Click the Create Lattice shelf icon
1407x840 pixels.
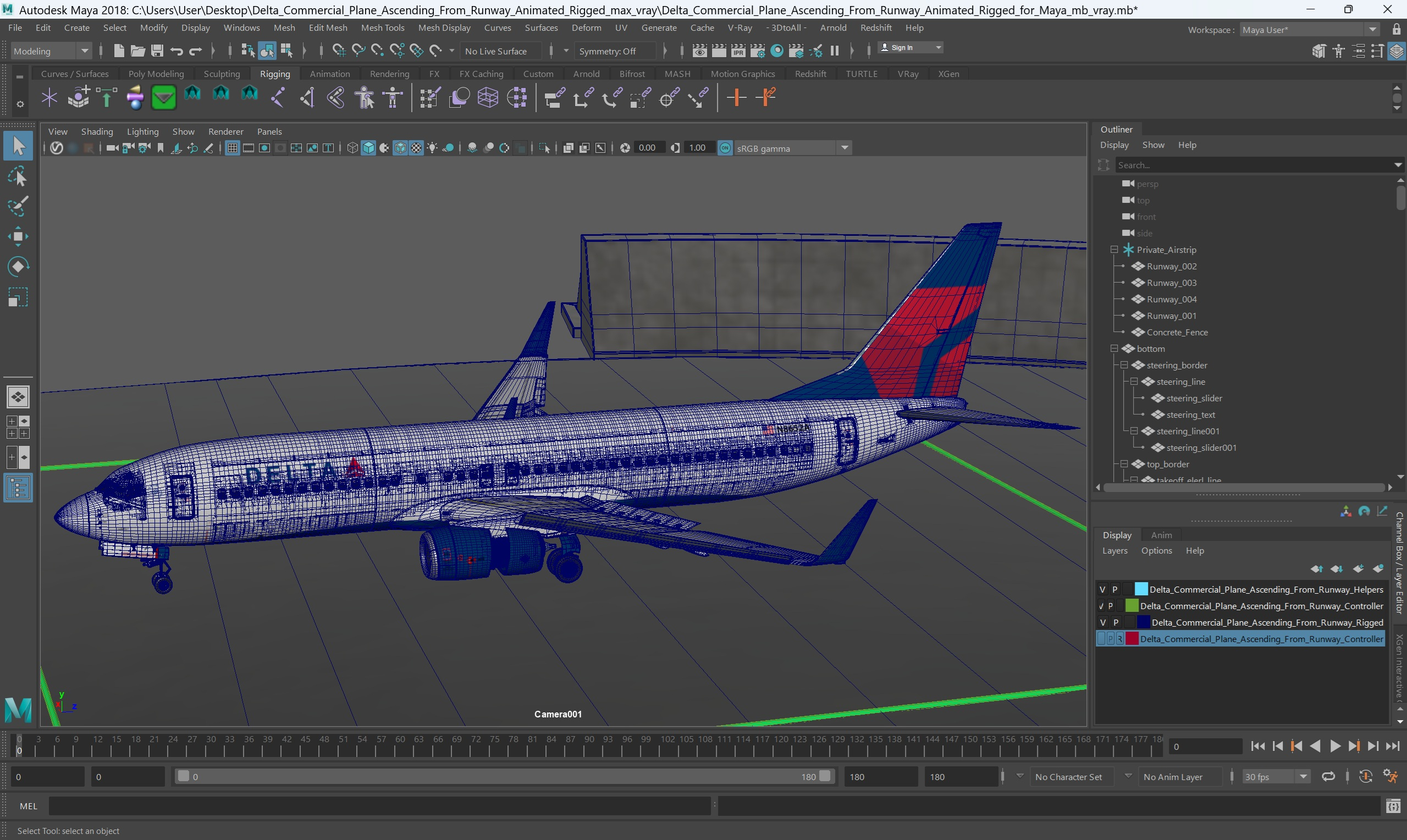488,98
